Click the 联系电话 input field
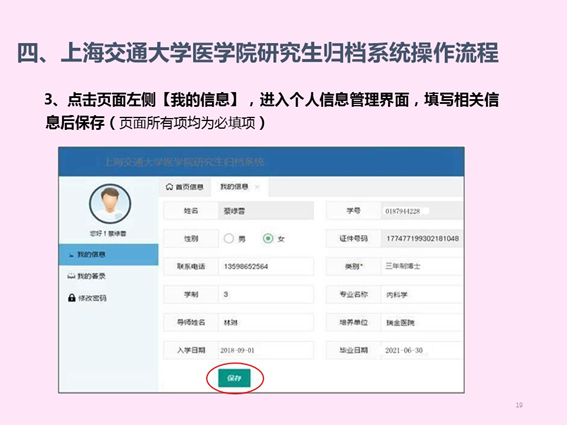The height and width of the screenshot is (425, 567). coord(266,267)
